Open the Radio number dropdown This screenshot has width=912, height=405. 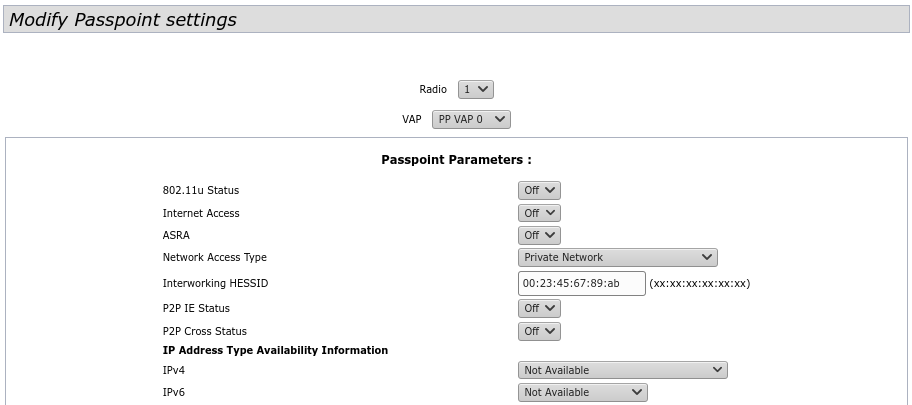(475, 90)
